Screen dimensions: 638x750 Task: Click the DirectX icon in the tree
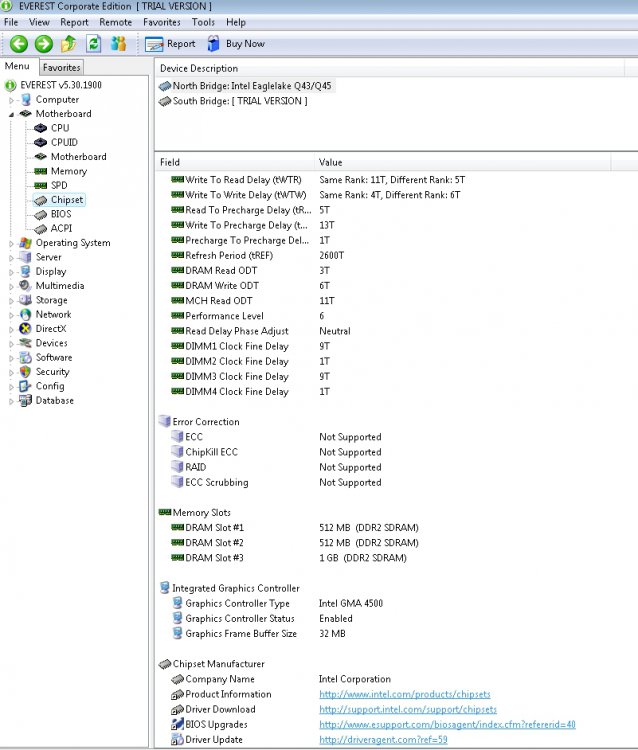click(x=25, y=329)
